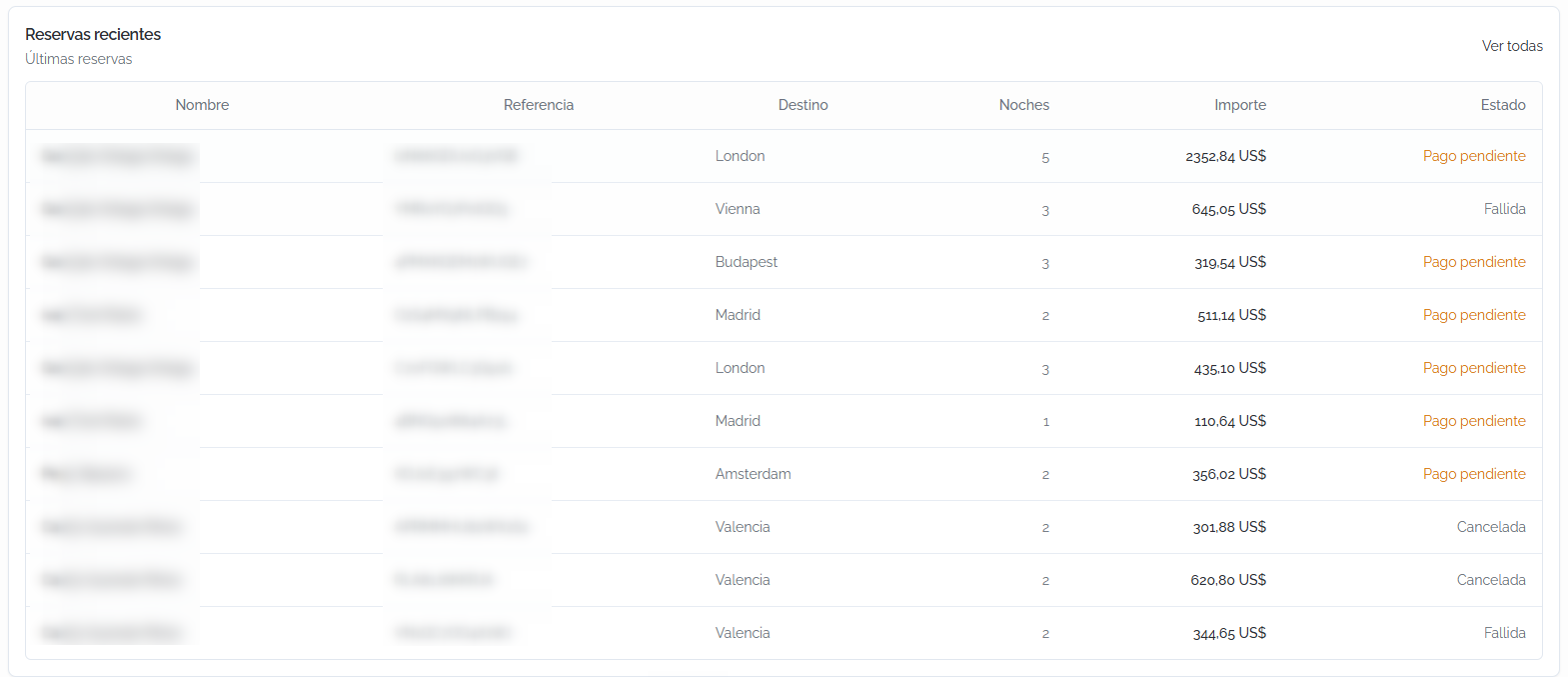Click the nights value in the Vienna row
The width and height of the screenshot is (1568, 677).
(x=1045, y=210)
